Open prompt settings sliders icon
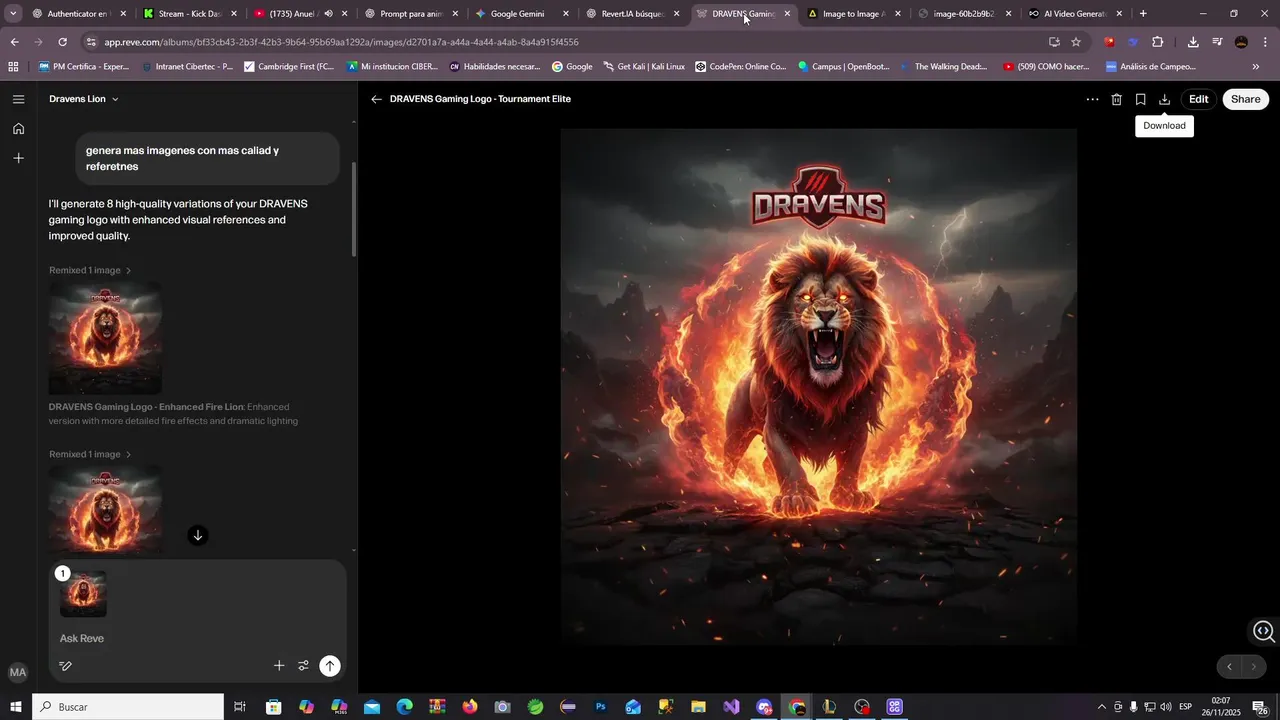Viewport: 1280px width, 720px height. (x=303, y=666)
